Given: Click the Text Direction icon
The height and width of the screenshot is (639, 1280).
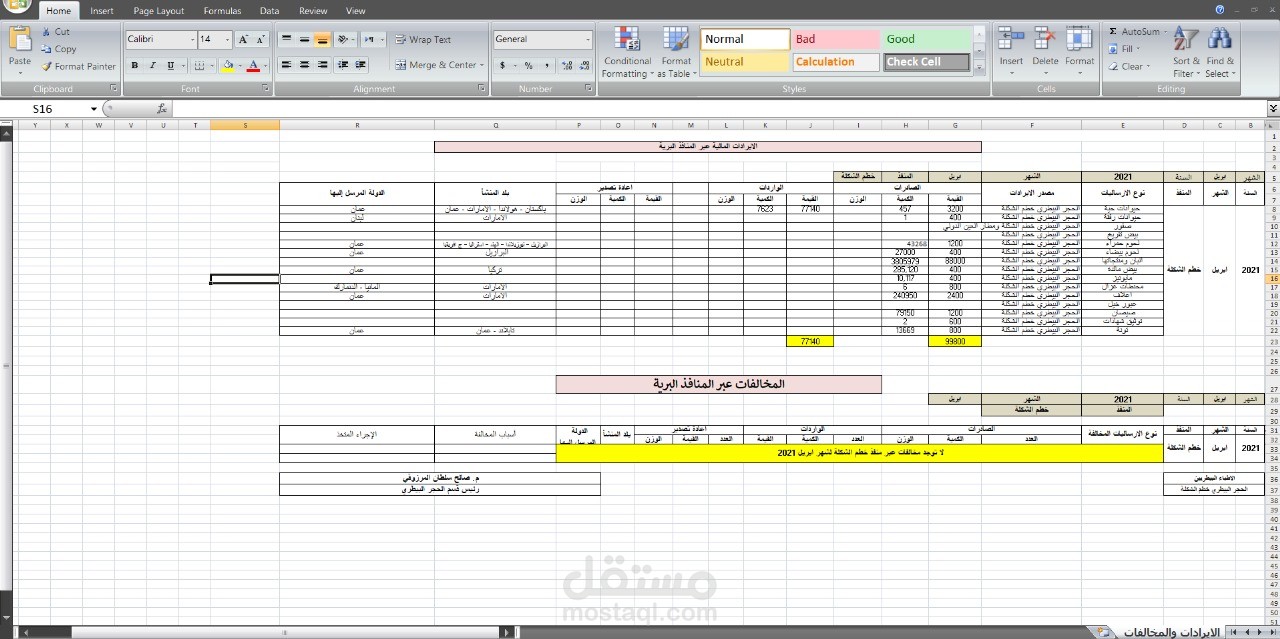Looking at the screenshot, I should pos(371,40).
